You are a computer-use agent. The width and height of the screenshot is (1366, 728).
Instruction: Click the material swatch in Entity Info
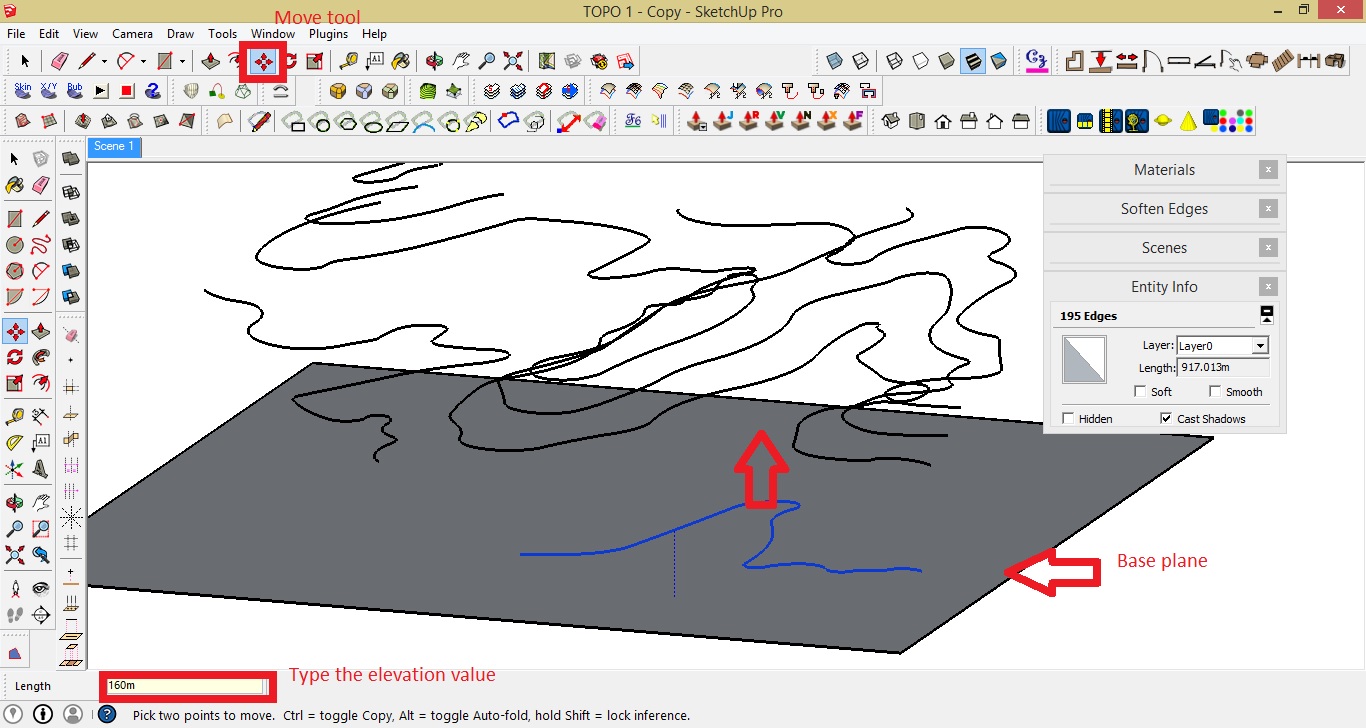coord(1085,358)
